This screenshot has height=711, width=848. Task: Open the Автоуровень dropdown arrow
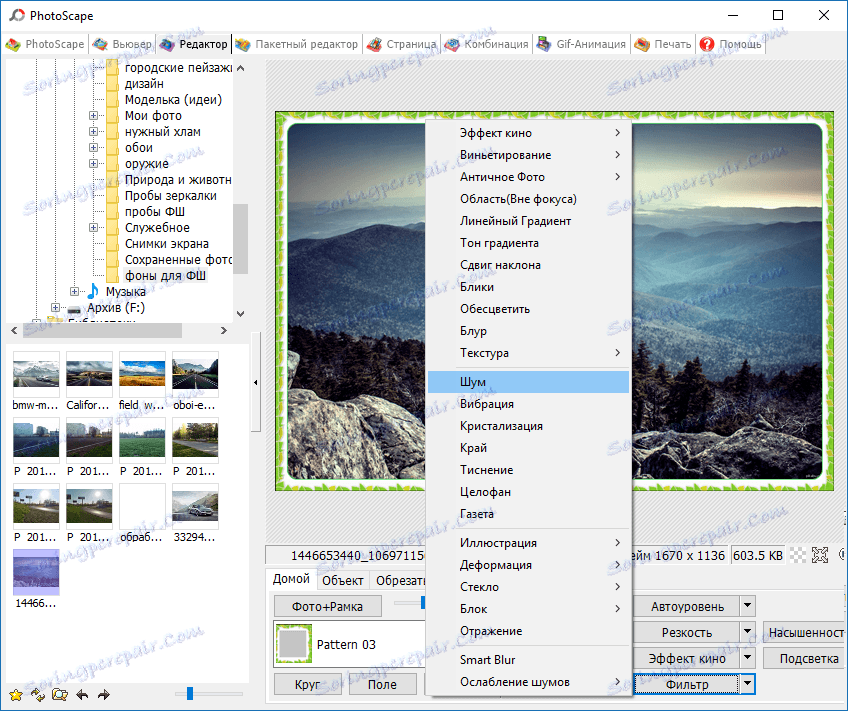click(x=747, y=606)
